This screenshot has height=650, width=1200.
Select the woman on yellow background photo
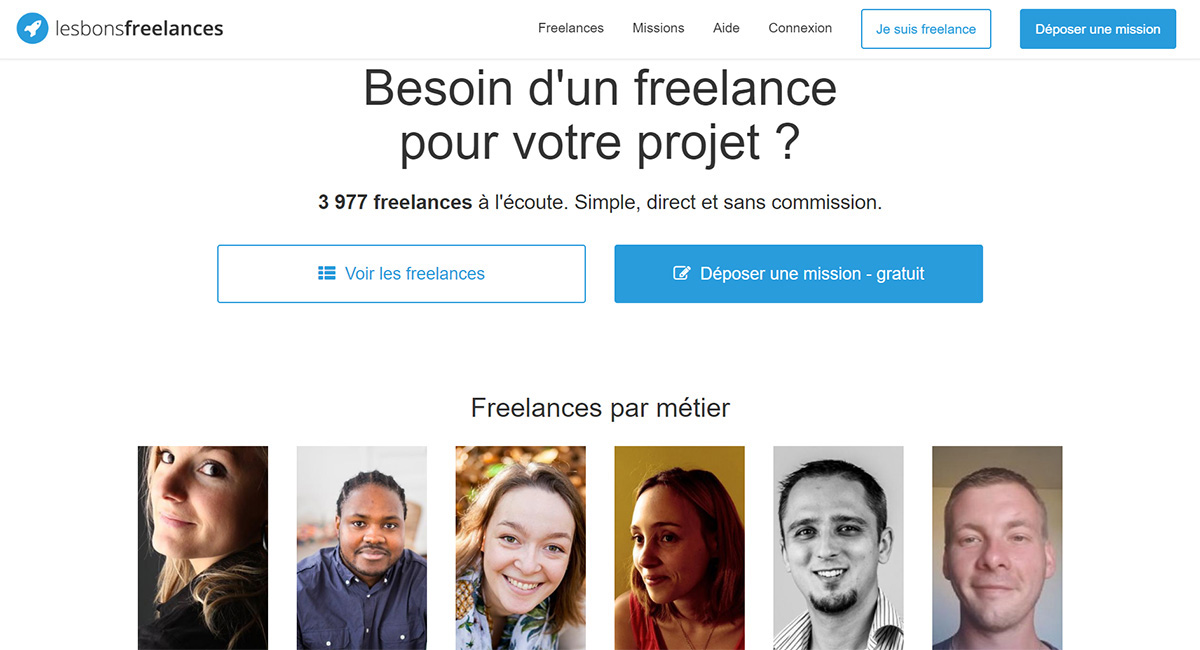(x=680, y=547)
